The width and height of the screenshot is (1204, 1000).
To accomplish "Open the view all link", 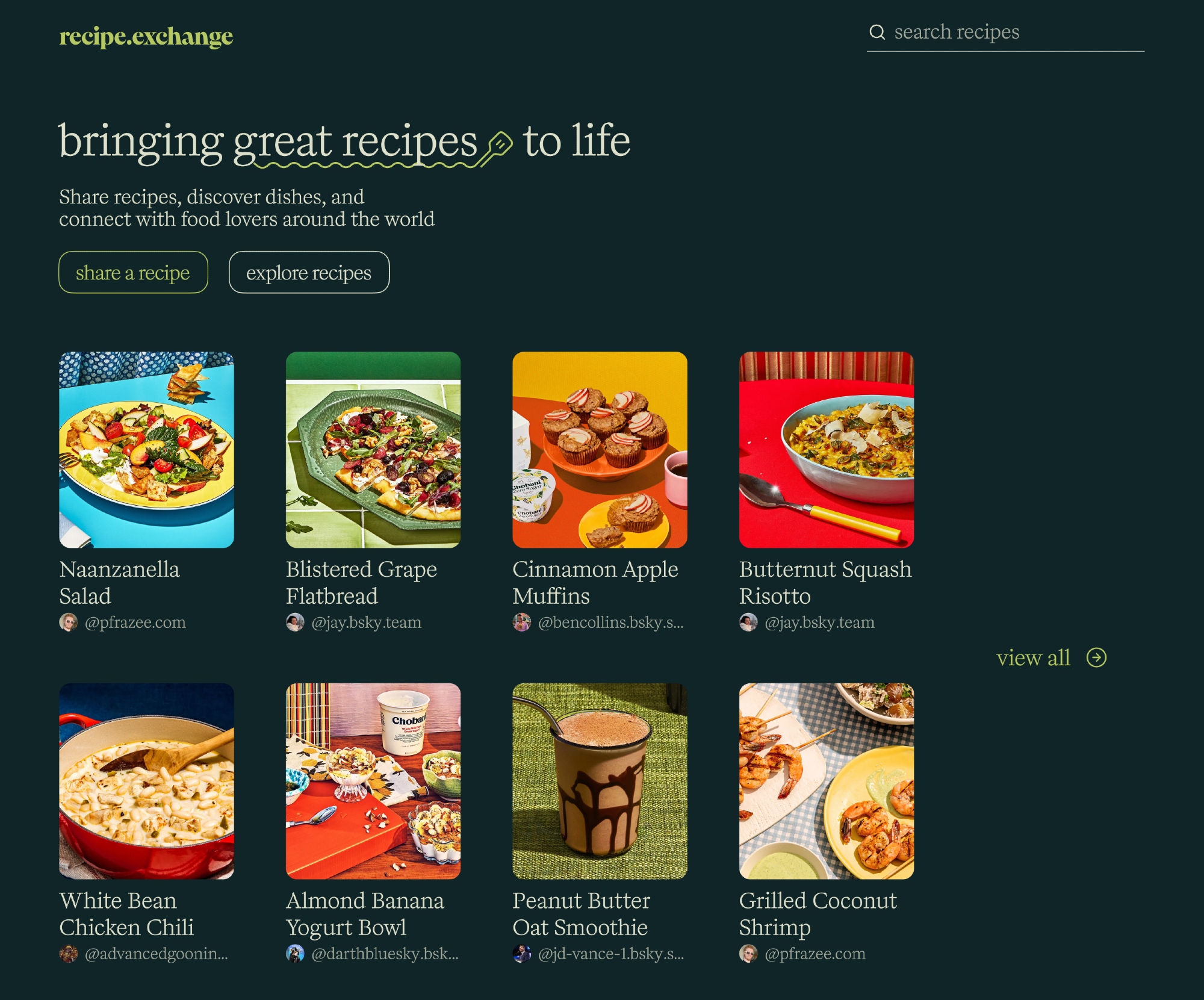I will (1033, 657).
